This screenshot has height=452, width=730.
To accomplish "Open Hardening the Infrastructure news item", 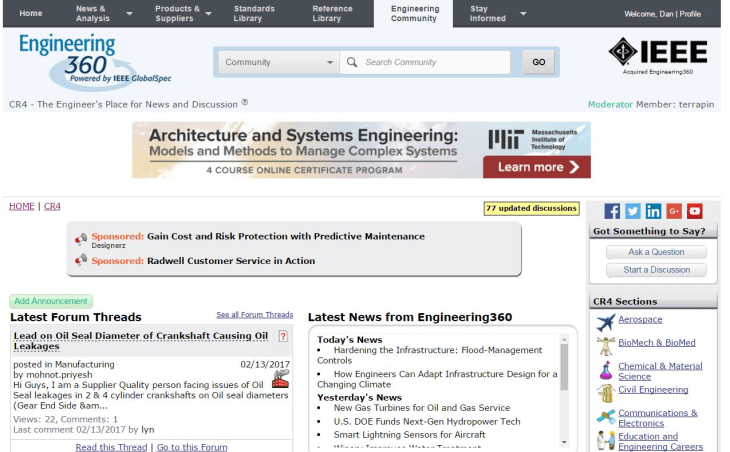I will coord(429,355).
